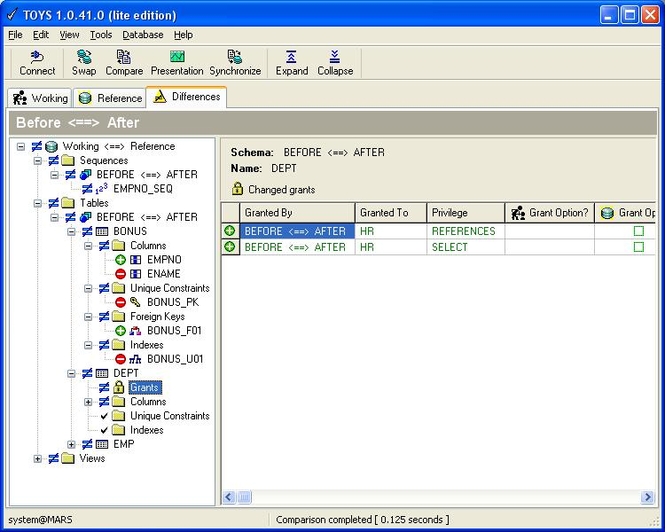Collapse the BONUS table node
Screen dimensions: 665x532
pos(72,231)
